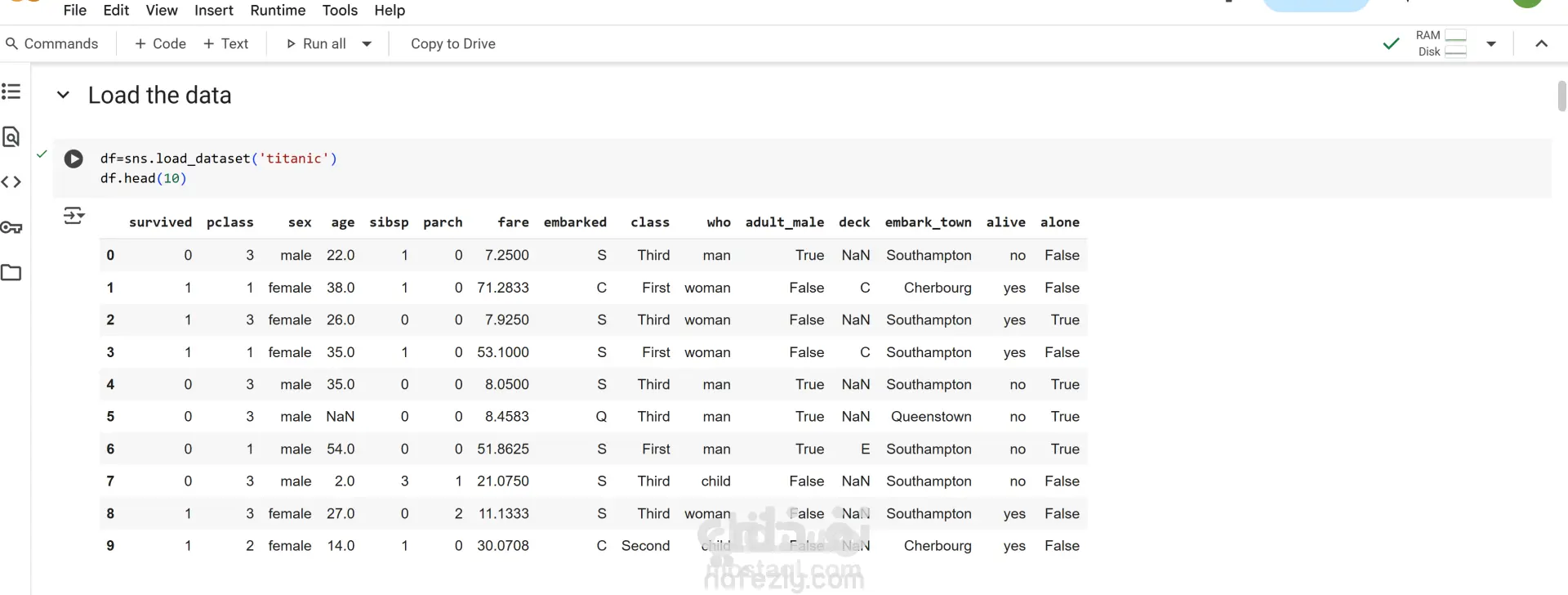
Task: Open the find and replace sidebar icon
Action: pos(11,136)
